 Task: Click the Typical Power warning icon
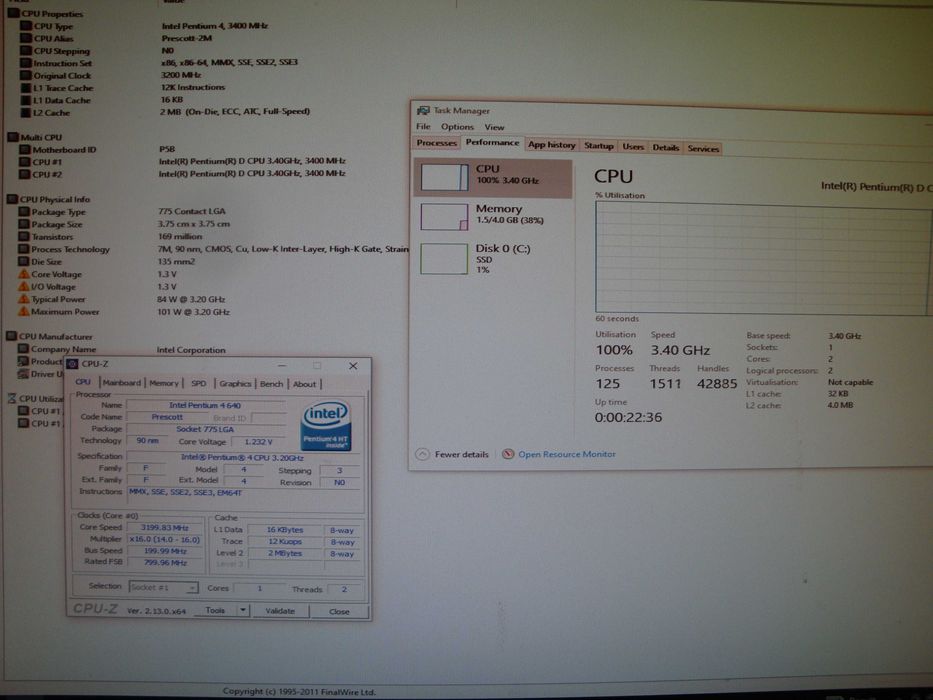pyautogui.click(x=23, y=299)
